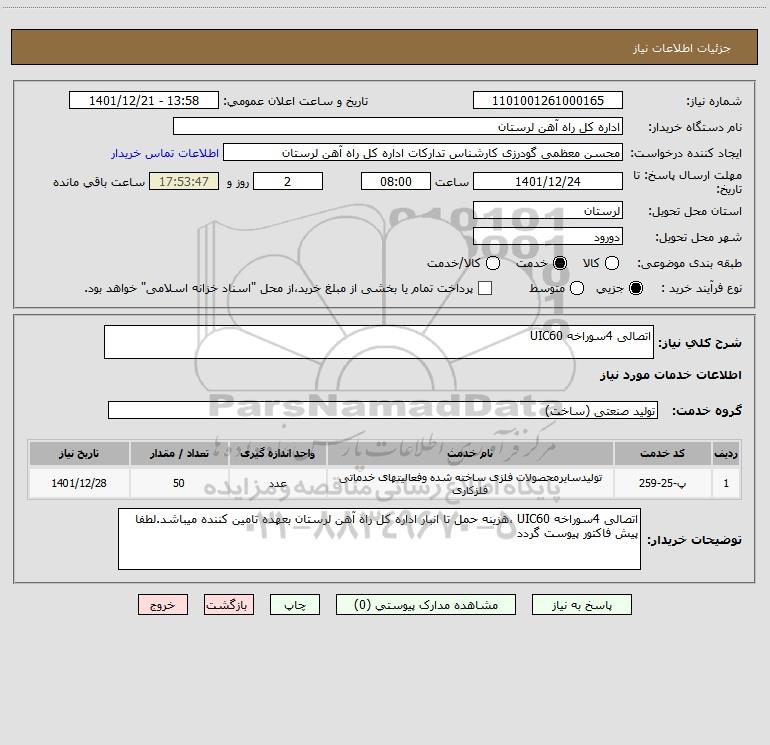The image size is (770, 745).
Task: Toggle the Islamic treasury bonds payment checkbox
Action: tap(485, 288)
